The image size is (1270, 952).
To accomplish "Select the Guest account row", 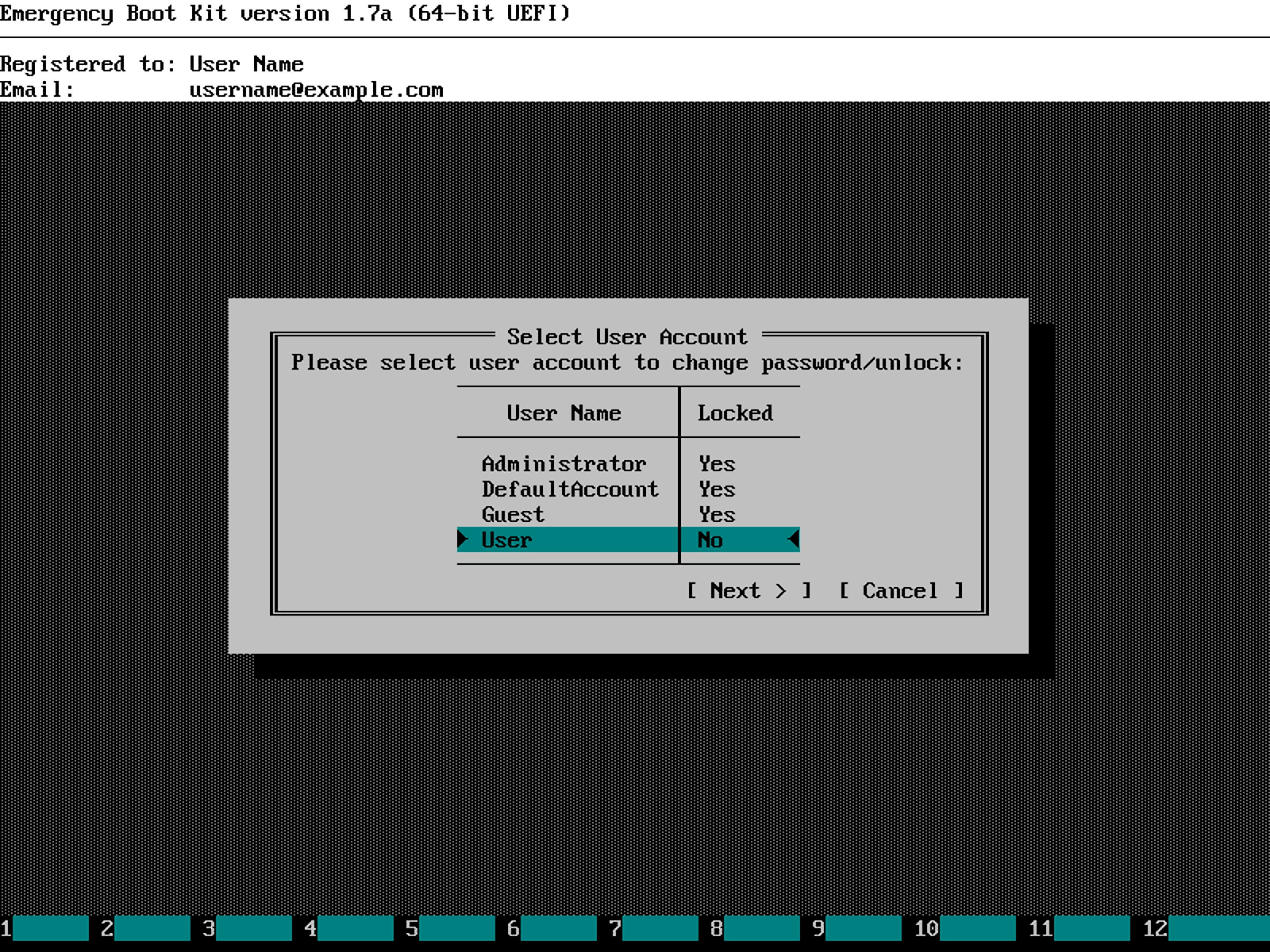I will tap(513, 515).
